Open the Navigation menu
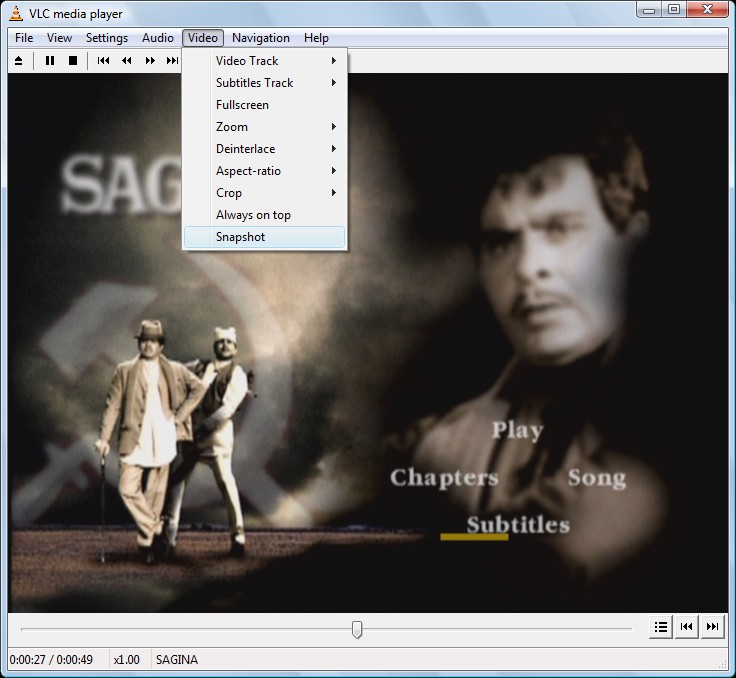 [261, 38]
